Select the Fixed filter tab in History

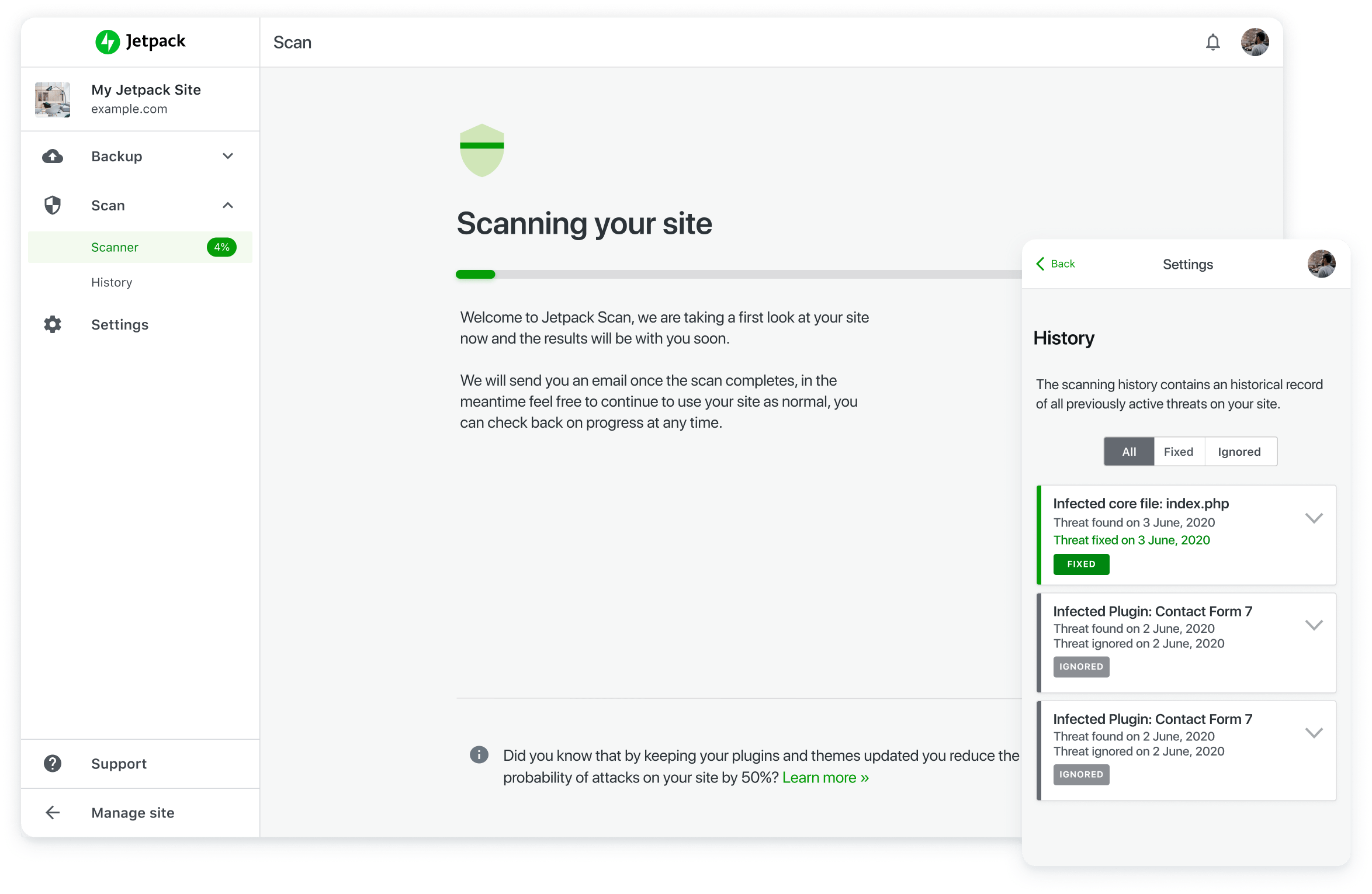(1178, 451)
